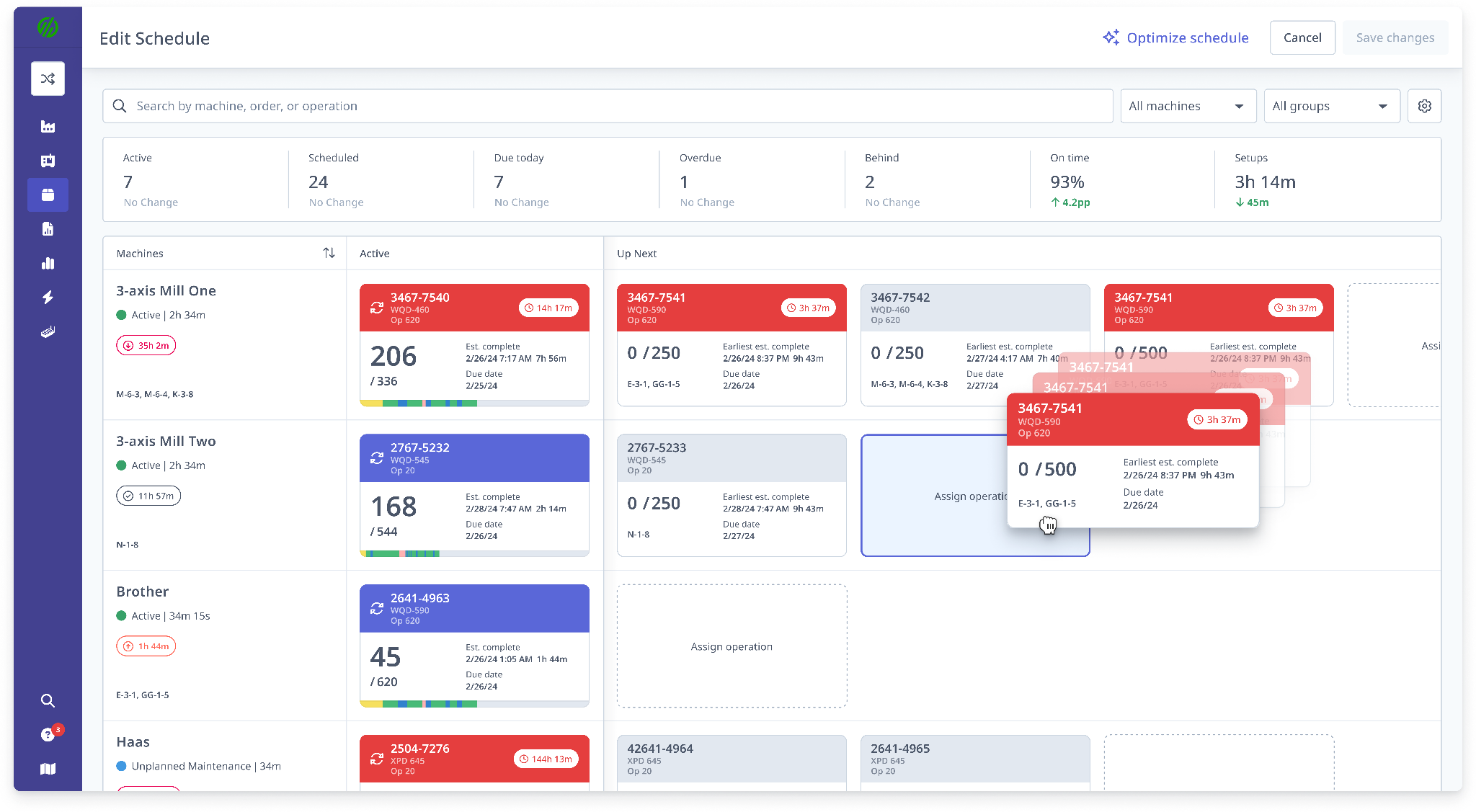Screen dimensions: 1476x812
Task: Open the All machines dropdown
Action: [x=1188, y=106]
